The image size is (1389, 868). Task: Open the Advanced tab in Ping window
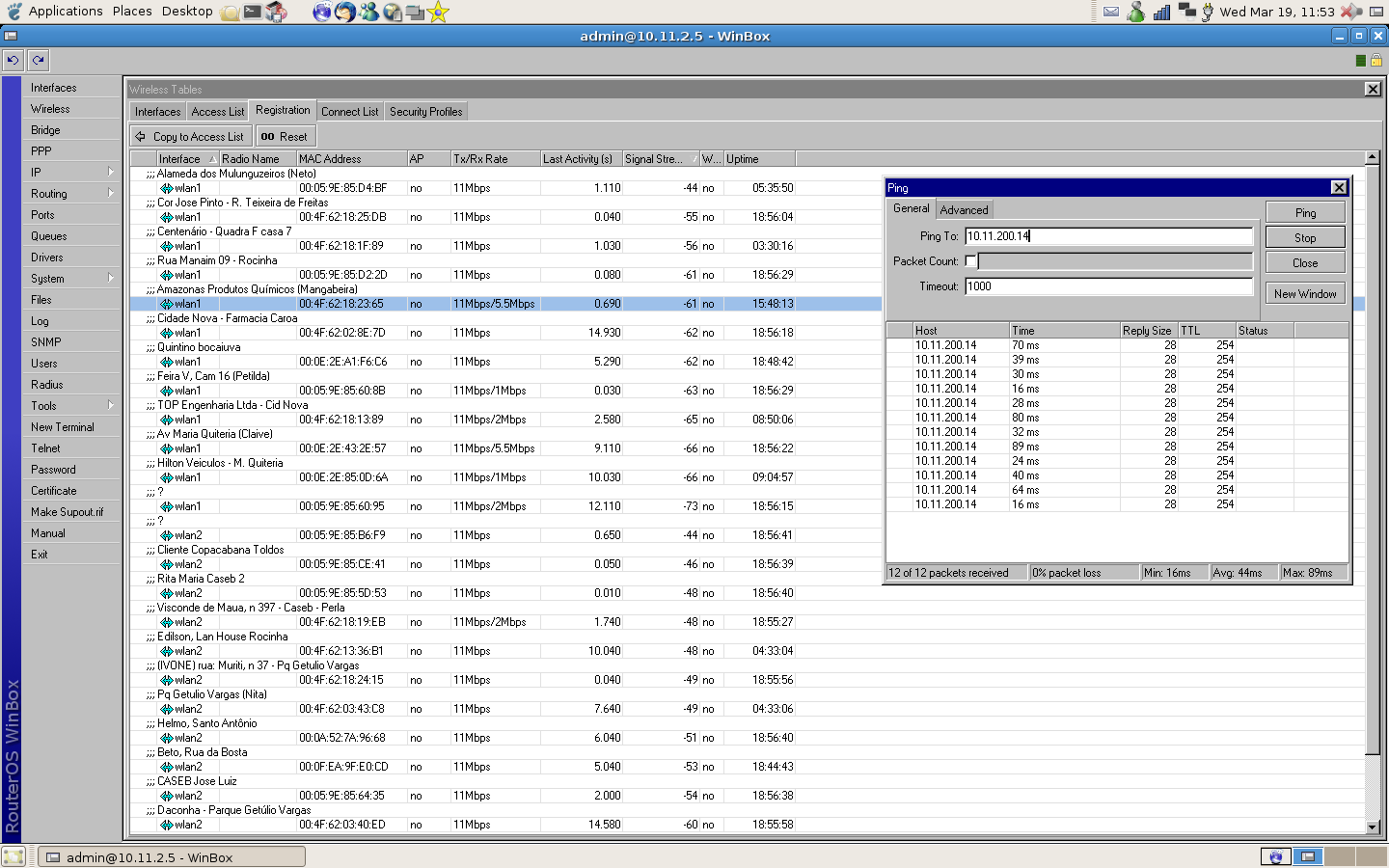coord(964,210)
